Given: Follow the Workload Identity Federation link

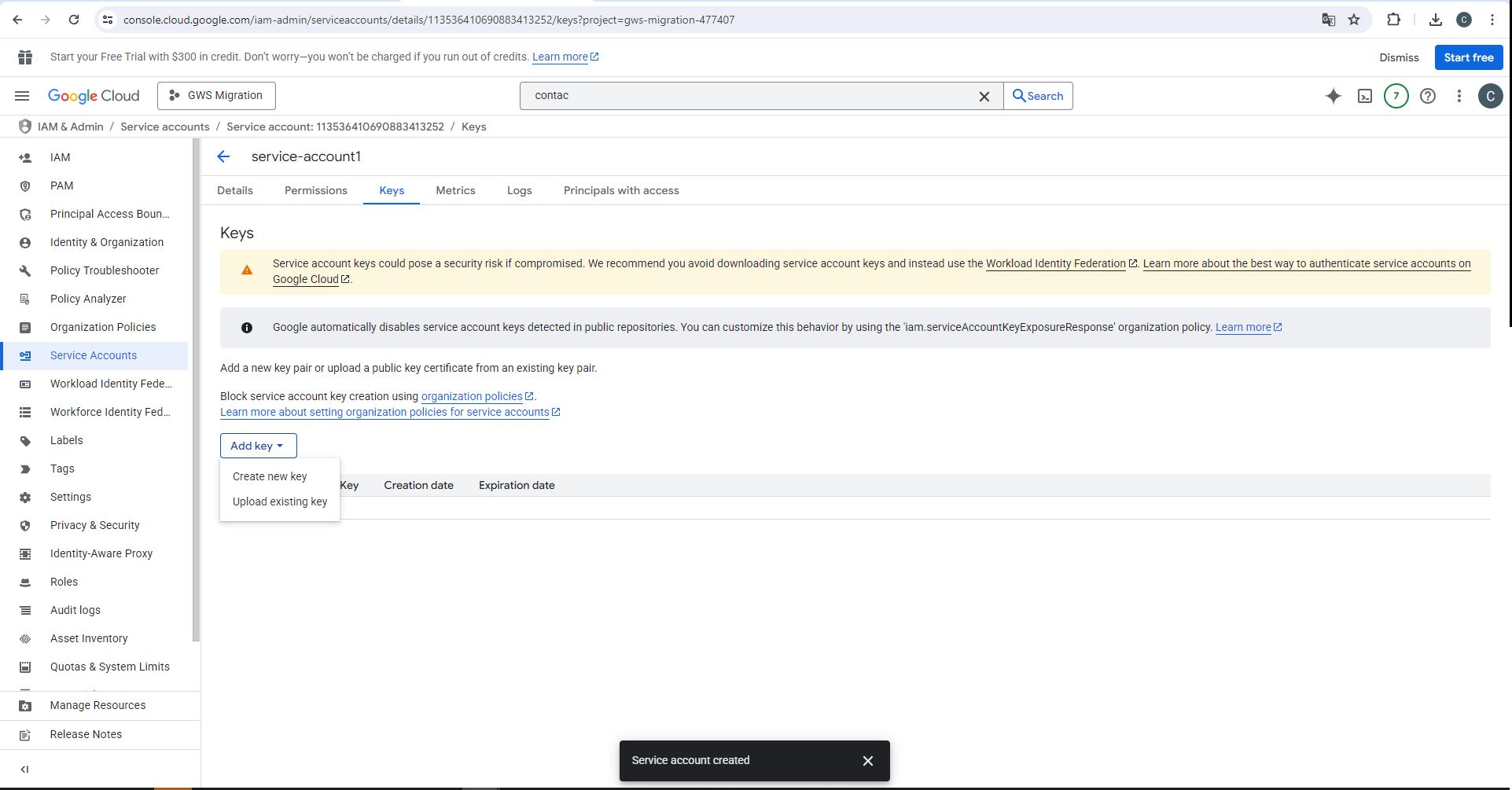Looking at the screenshot, I should click(1055, 264).
